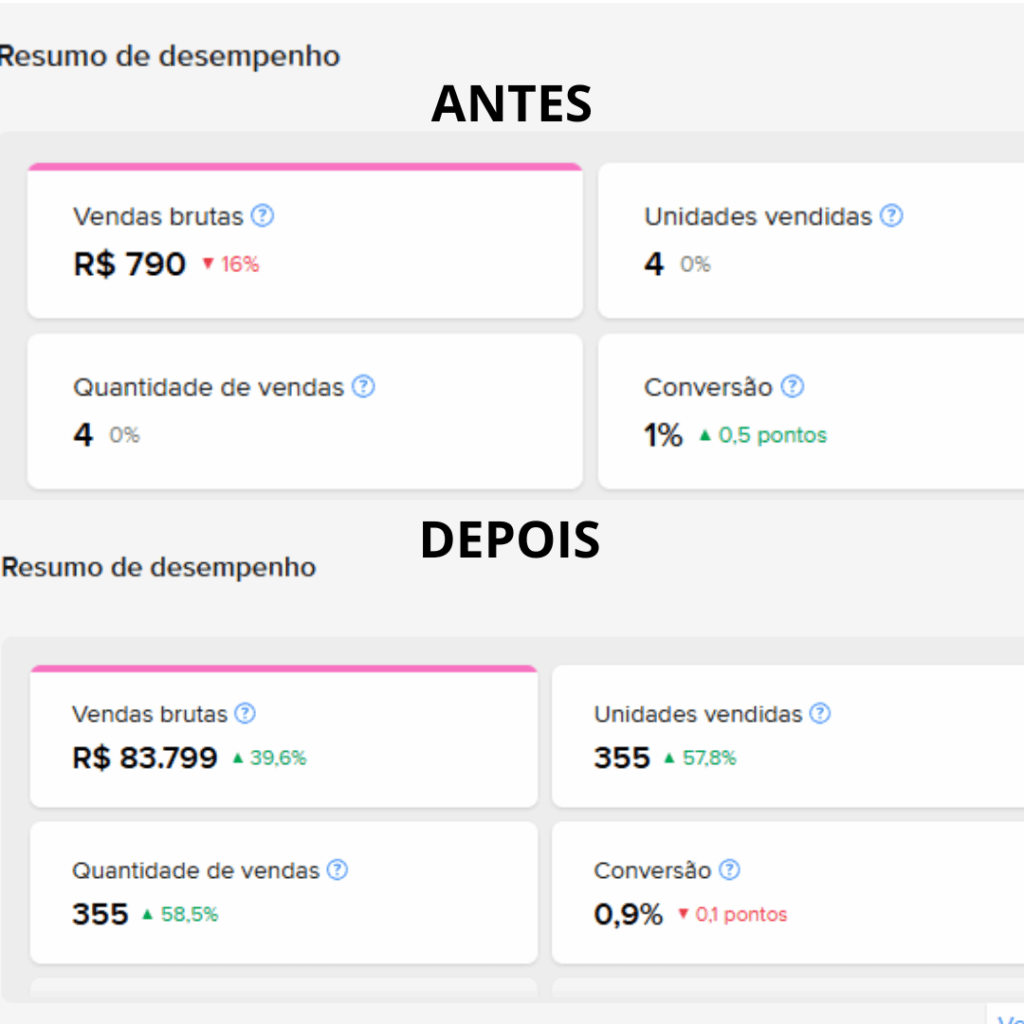Select the 0,9% conversion value

pyautogui.click(x=628, y=914)
